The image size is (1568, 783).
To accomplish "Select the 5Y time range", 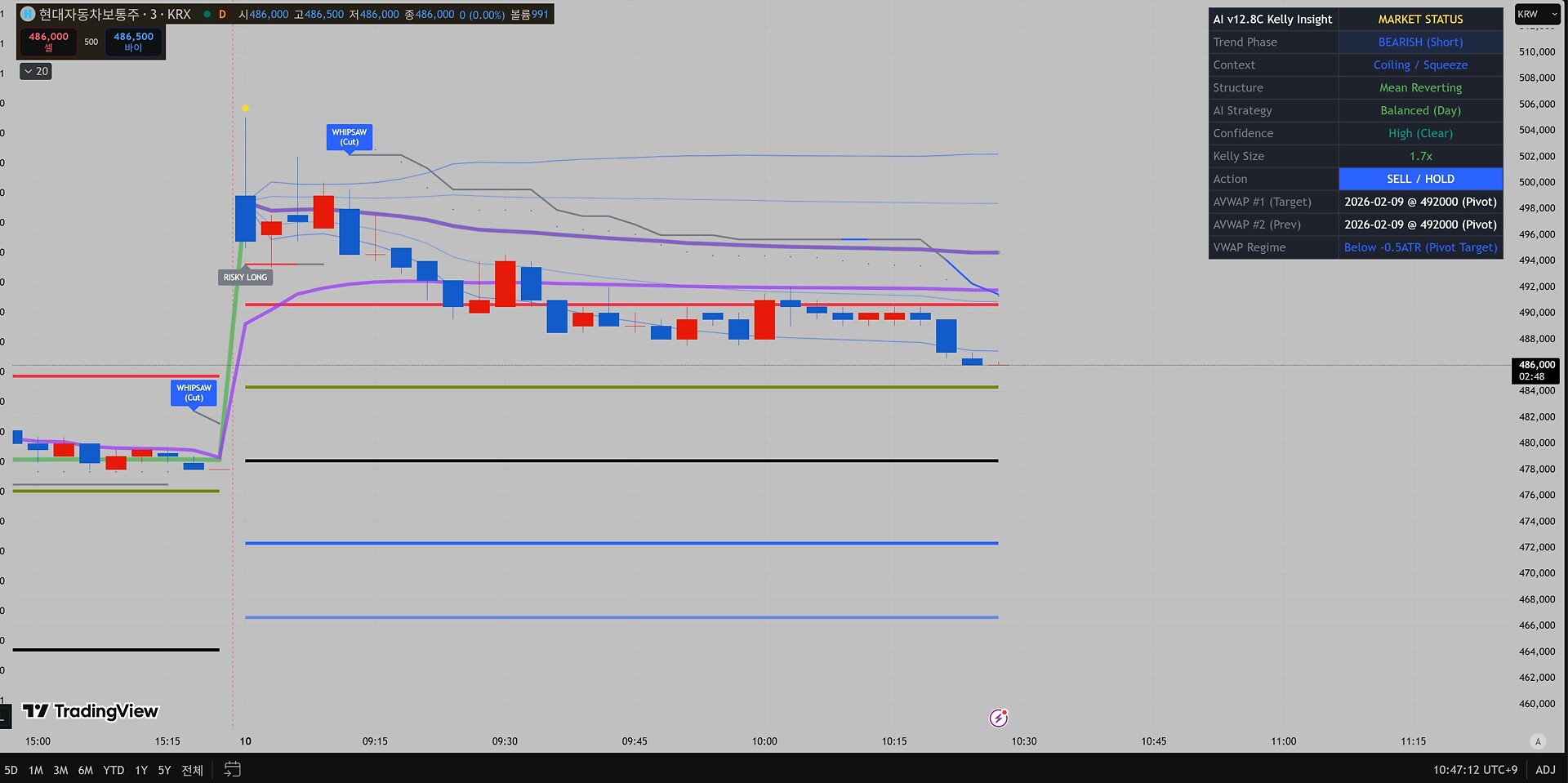I will (164, 770).
